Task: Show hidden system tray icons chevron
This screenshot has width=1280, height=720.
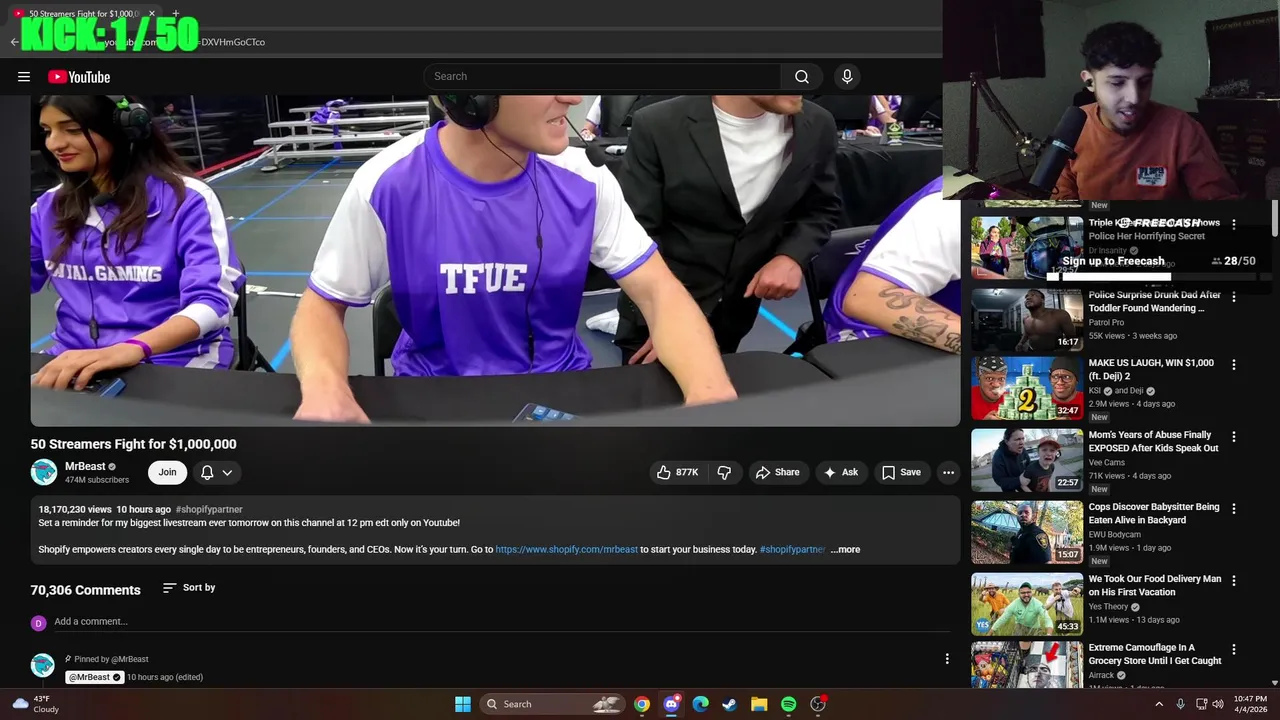Action: [x=1159, y=704]
